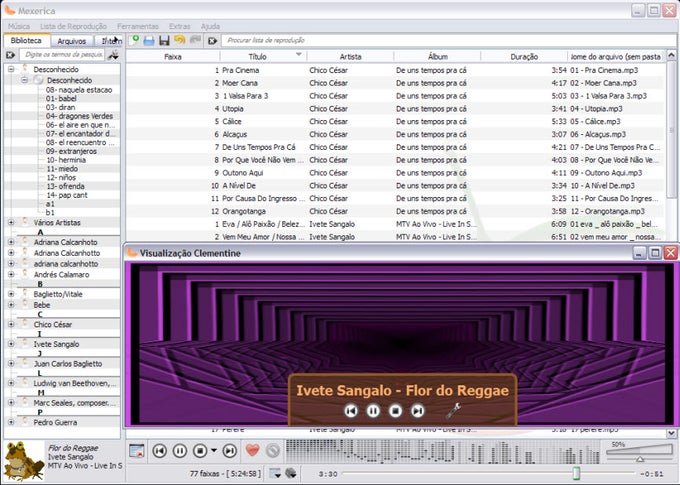Image resolution: width=680 pixels, height=485 pixels.
Task: Expand the Vários Artistas node
Action: [11, 223]
